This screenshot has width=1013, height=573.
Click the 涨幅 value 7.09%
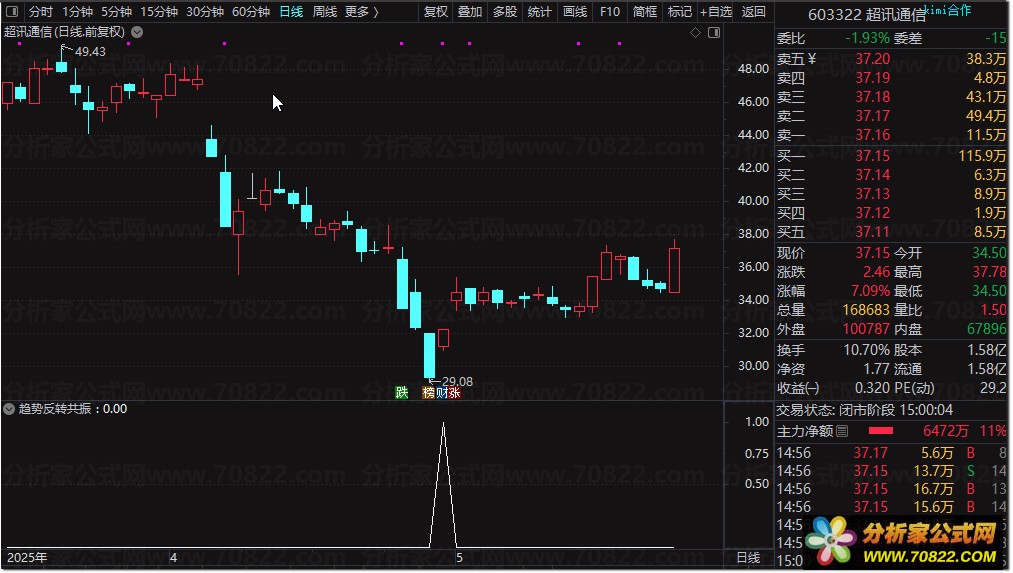click(x=870, y=291)
